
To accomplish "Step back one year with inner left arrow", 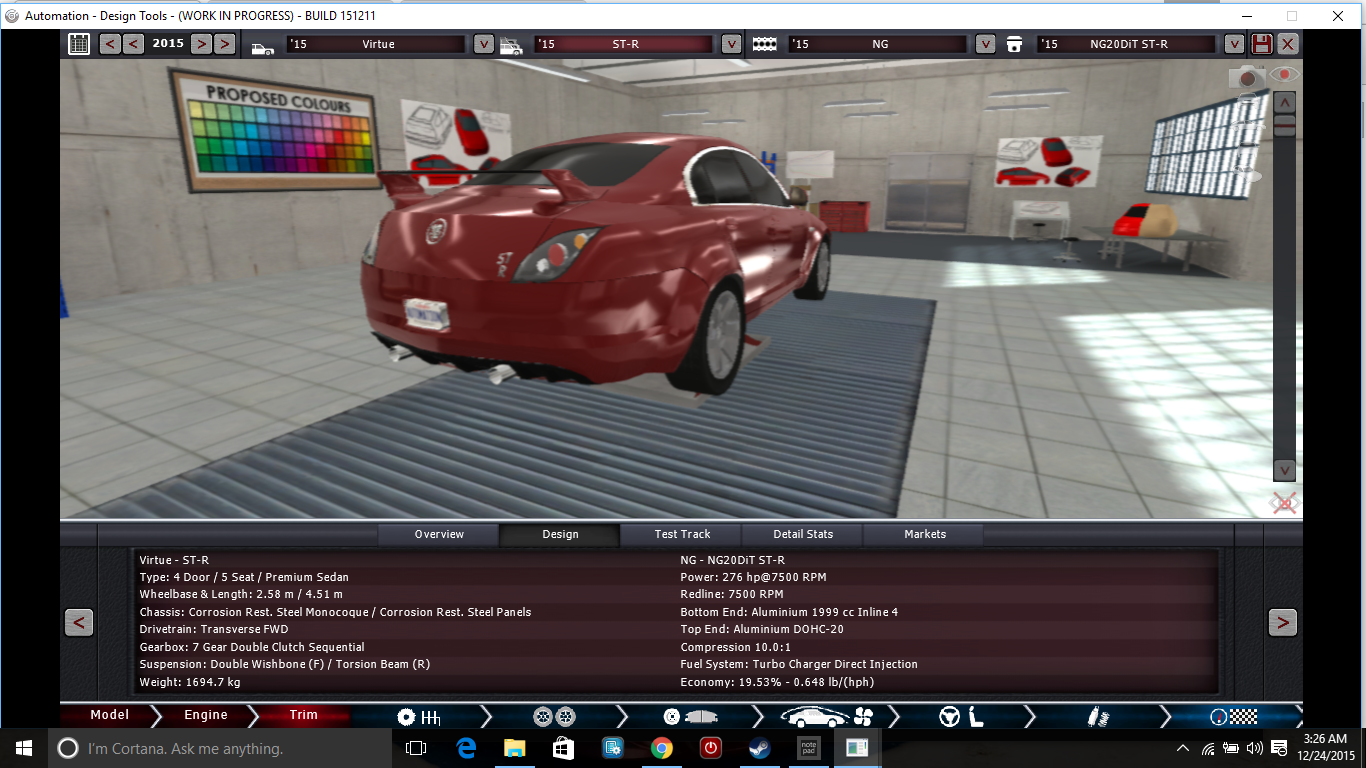I will click(x=133, y=44).
